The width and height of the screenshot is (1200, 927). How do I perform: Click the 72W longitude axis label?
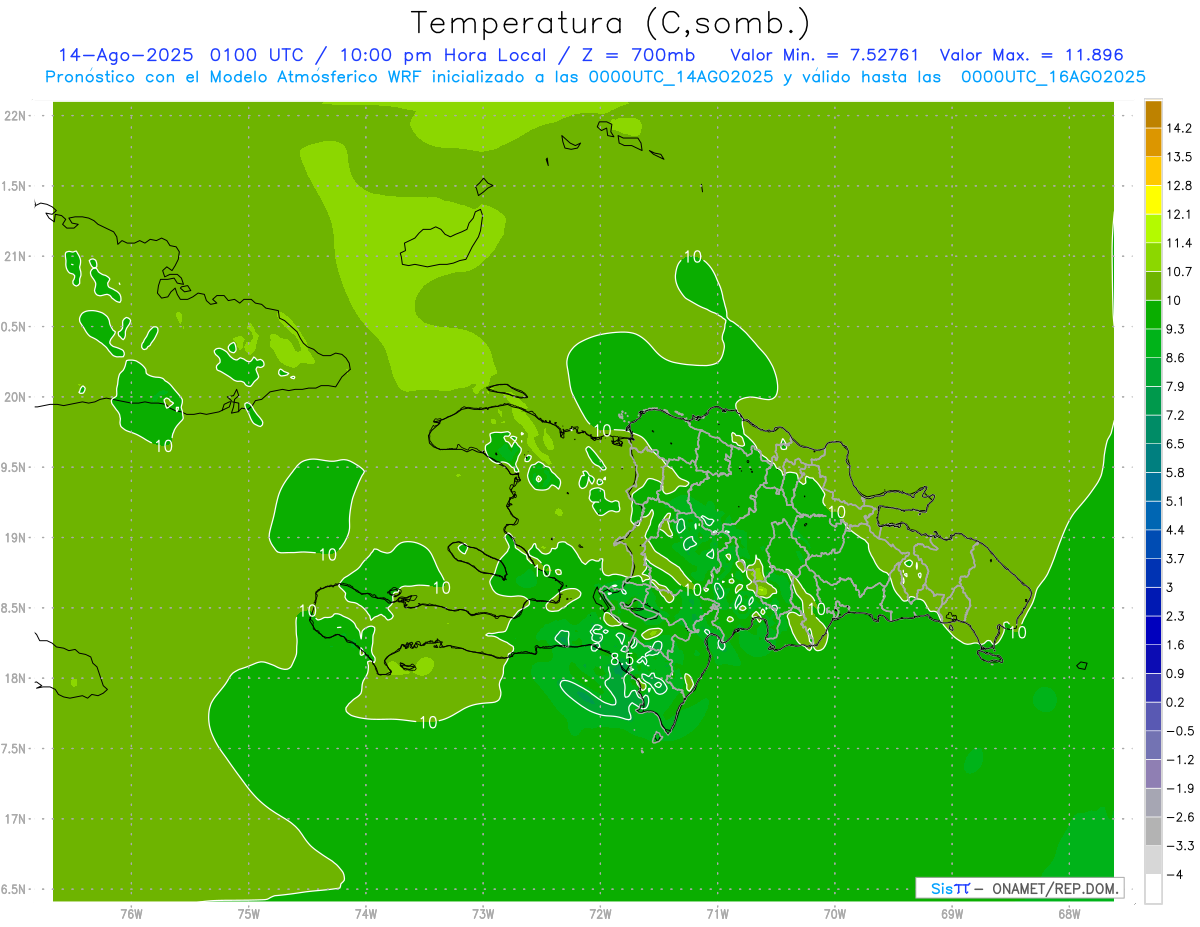pos(600,914)
